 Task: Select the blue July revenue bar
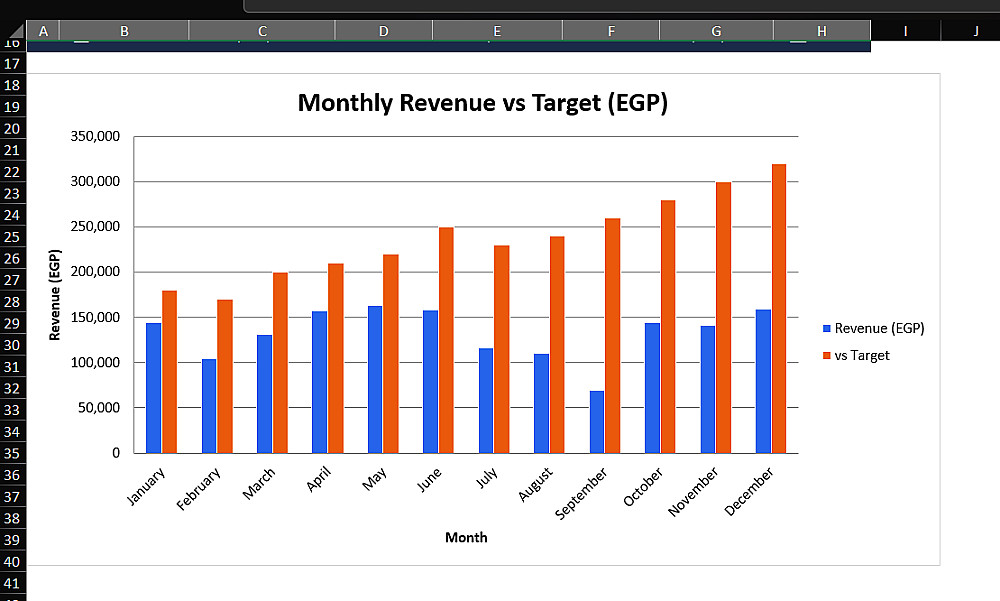486,401
